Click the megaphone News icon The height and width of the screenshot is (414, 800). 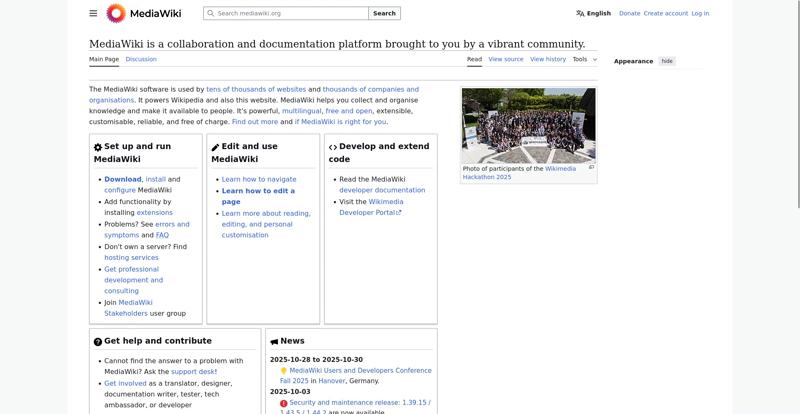274,341
